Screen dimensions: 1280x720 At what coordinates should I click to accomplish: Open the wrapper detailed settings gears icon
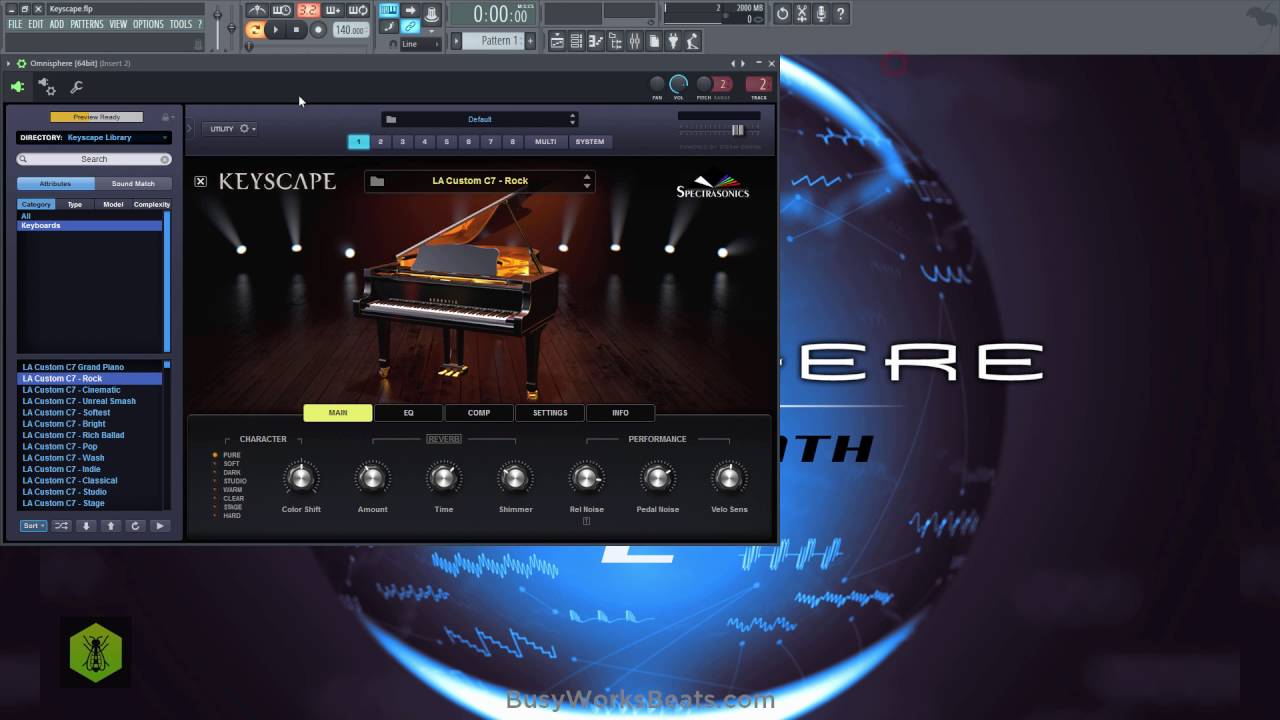coord(47,87)
